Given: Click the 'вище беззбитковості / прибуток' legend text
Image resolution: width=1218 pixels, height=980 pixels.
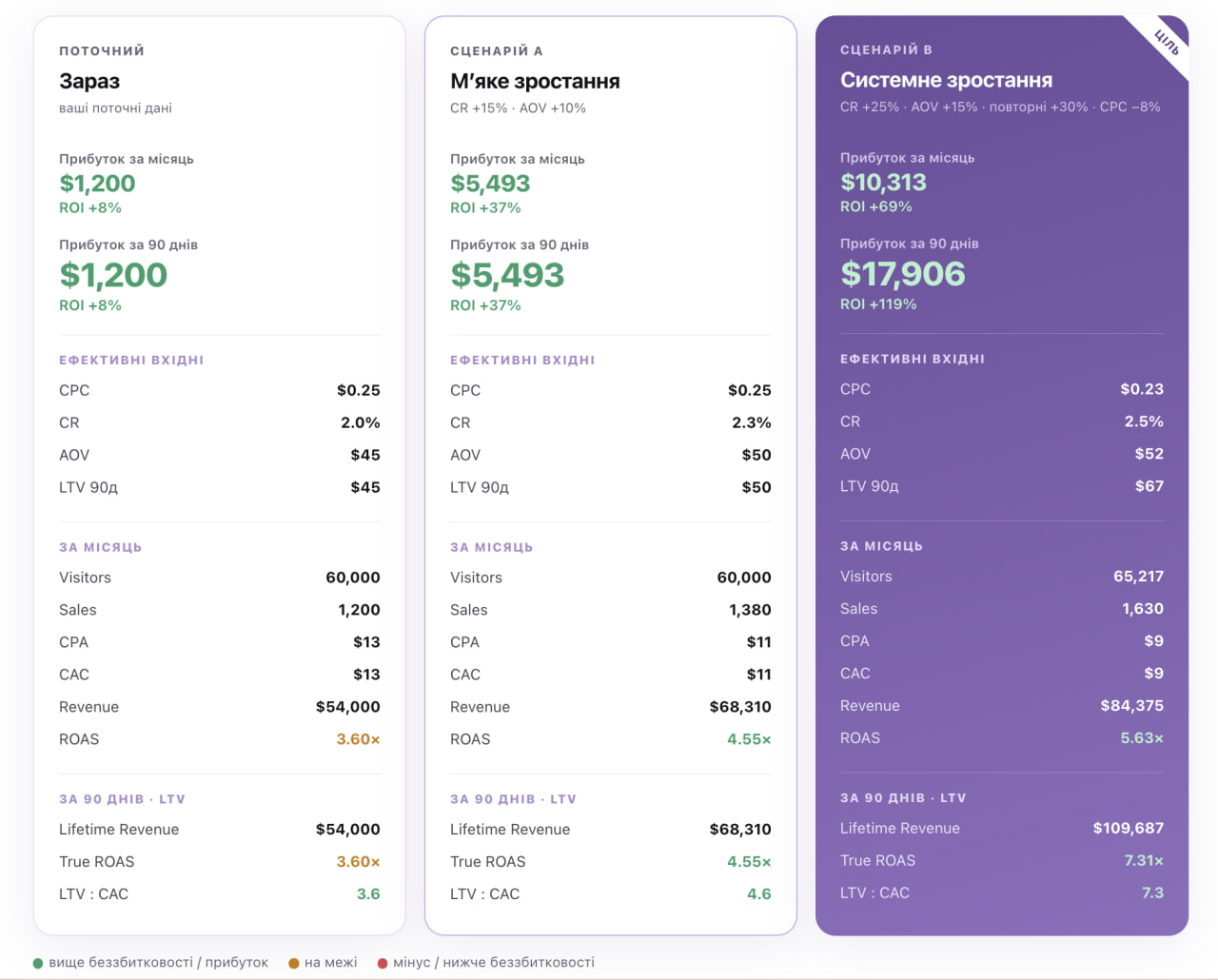Looking at the screenshot, I should click(x=159, y=963).
